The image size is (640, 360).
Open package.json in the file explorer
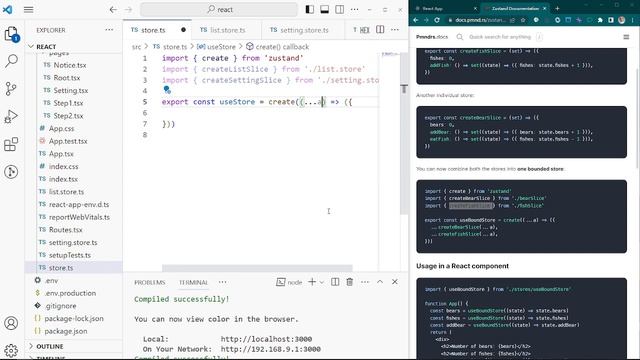(x=66, y=331)
